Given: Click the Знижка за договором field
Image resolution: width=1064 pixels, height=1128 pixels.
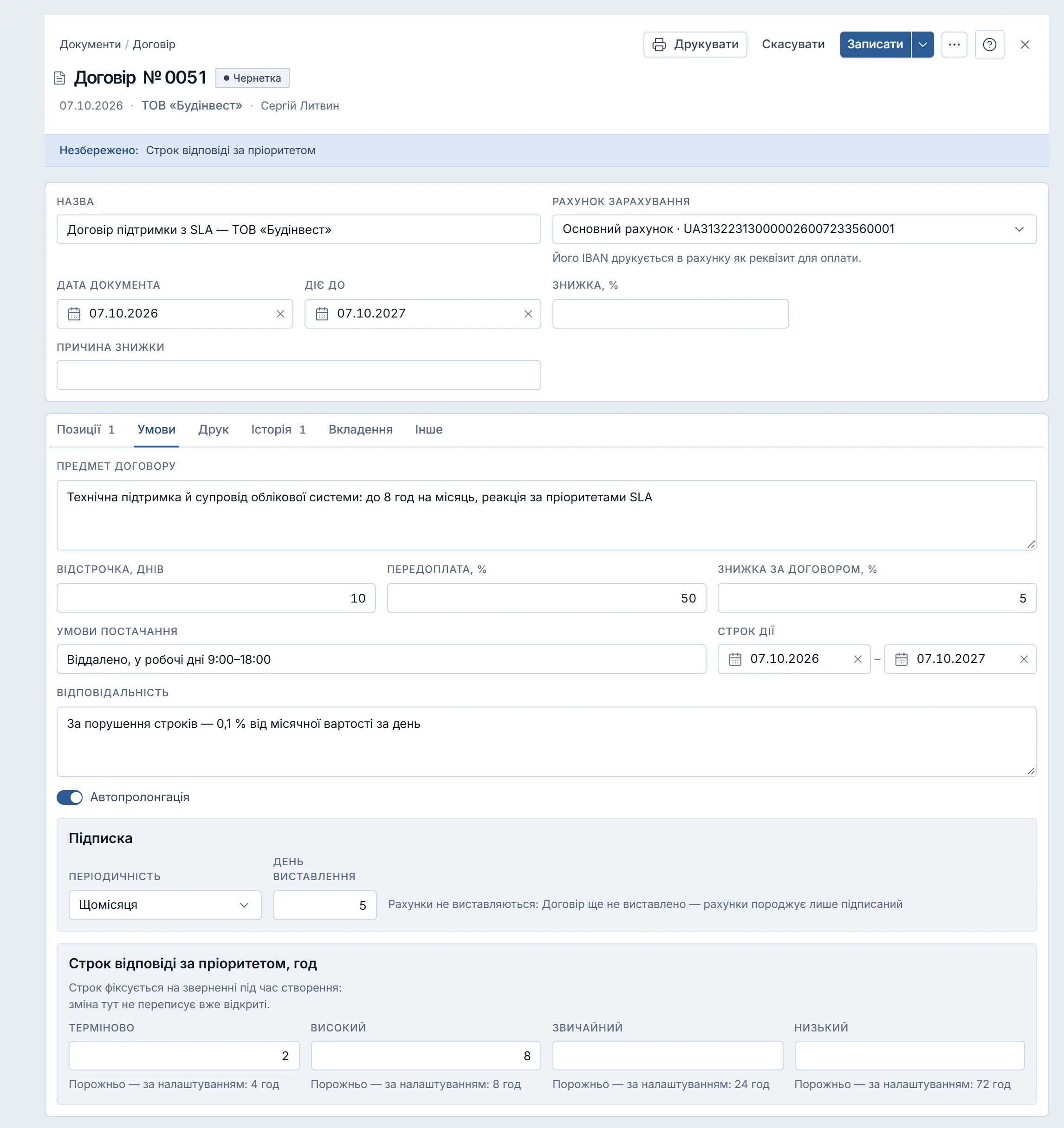Looking at the screenshot, I should pyautogui.click(x=877, y=598).
